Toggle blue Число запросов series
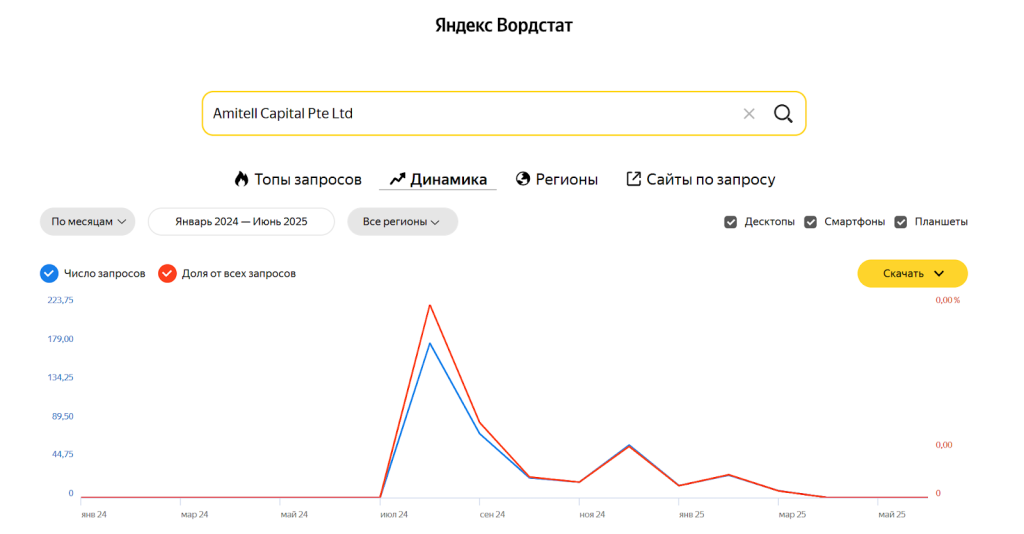1024x534 pixels. tap(48, 273)
